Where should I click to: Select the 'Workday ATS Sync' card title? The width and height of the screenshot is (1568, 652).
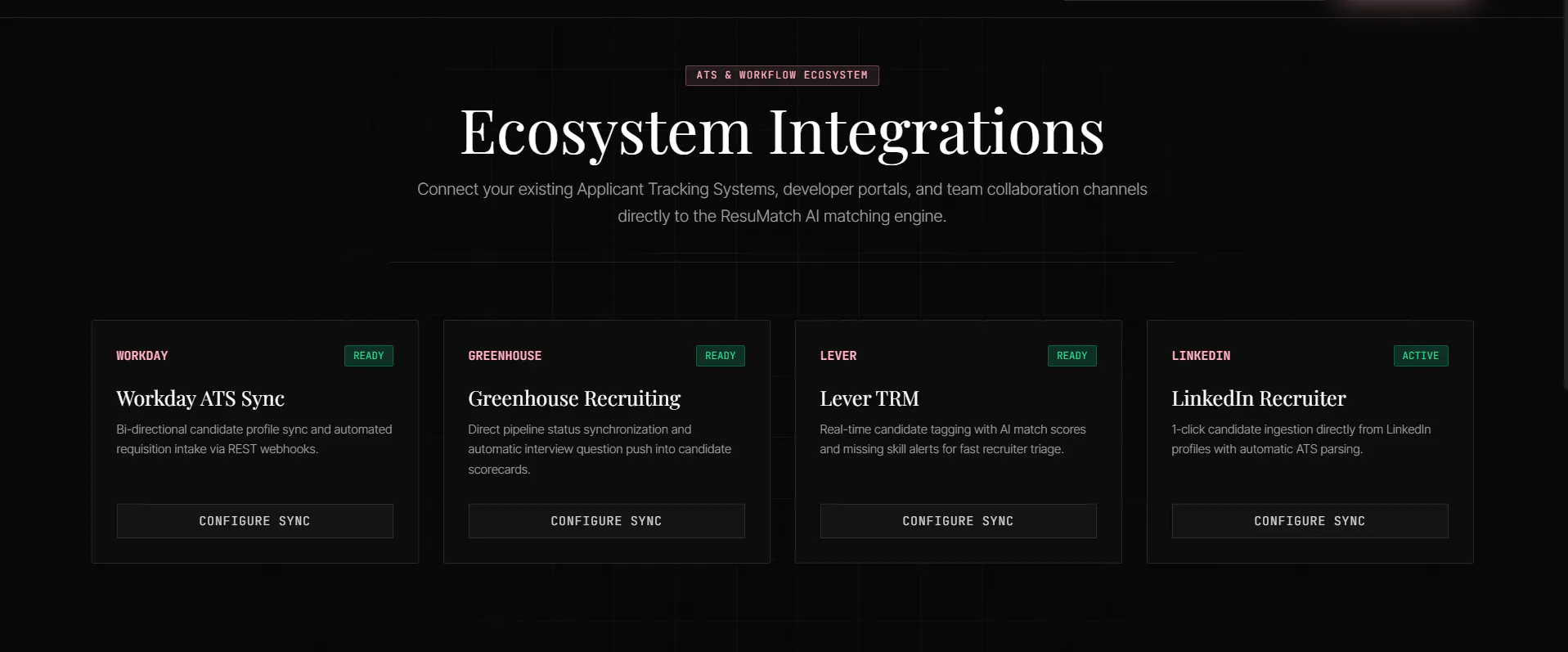click(x=200, y=398)
